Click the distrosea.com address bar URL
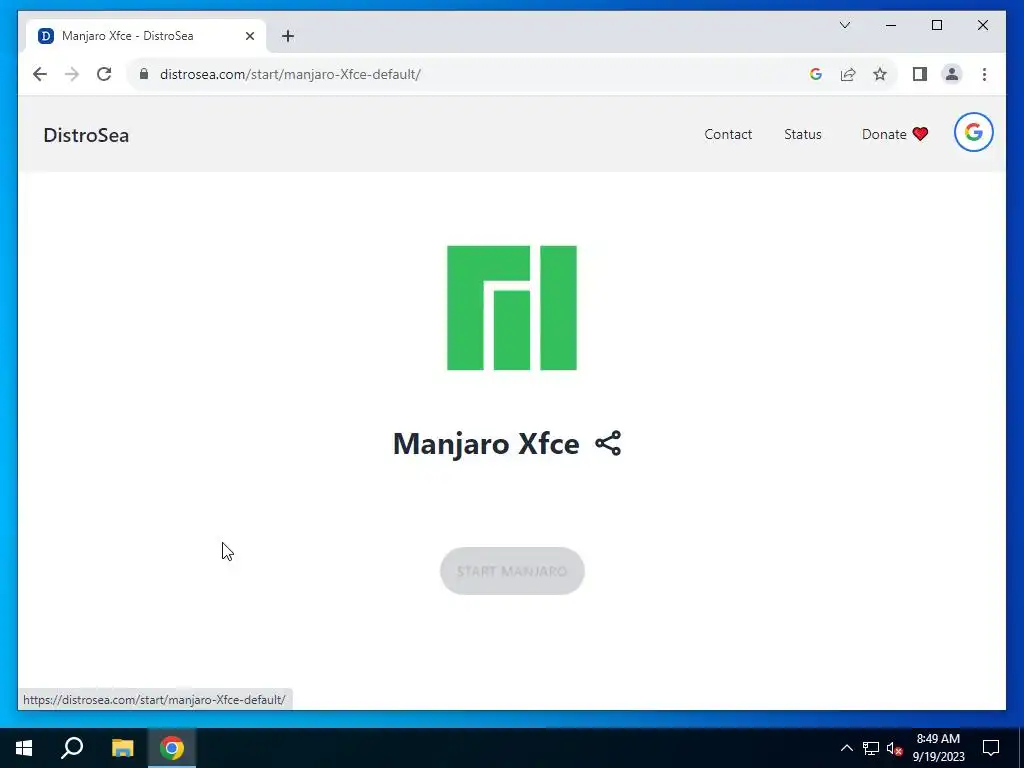This screenshot has height=768, width=1024. (x=290, y=74)
